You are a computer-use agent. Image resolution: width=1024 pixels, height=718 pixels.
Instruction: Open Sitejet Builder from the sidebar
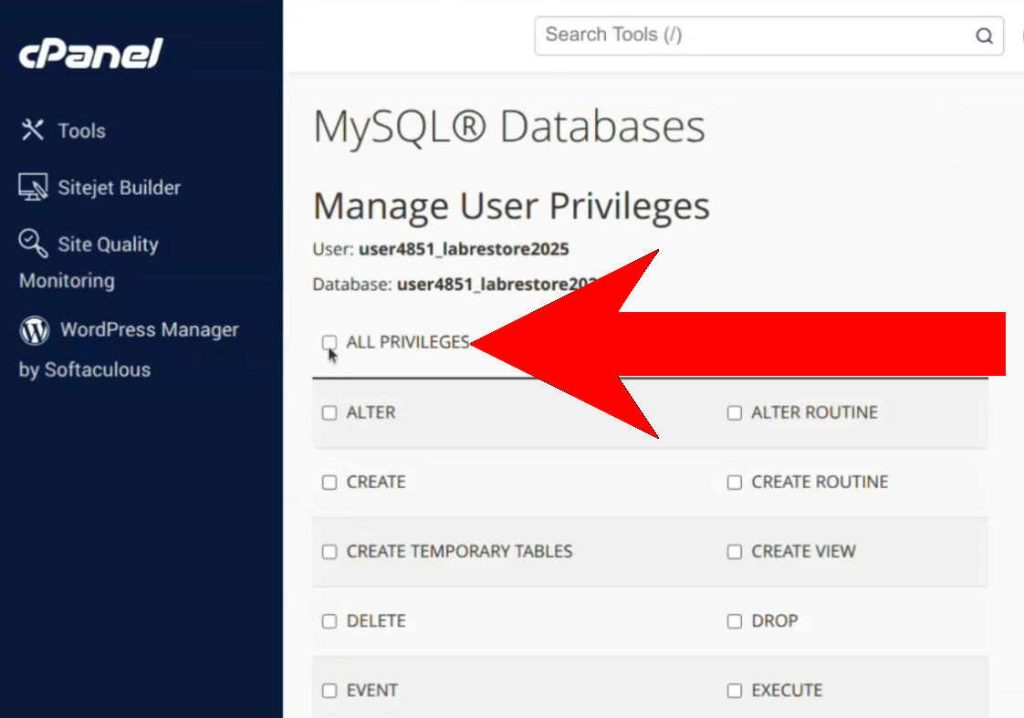coord(100,188)
